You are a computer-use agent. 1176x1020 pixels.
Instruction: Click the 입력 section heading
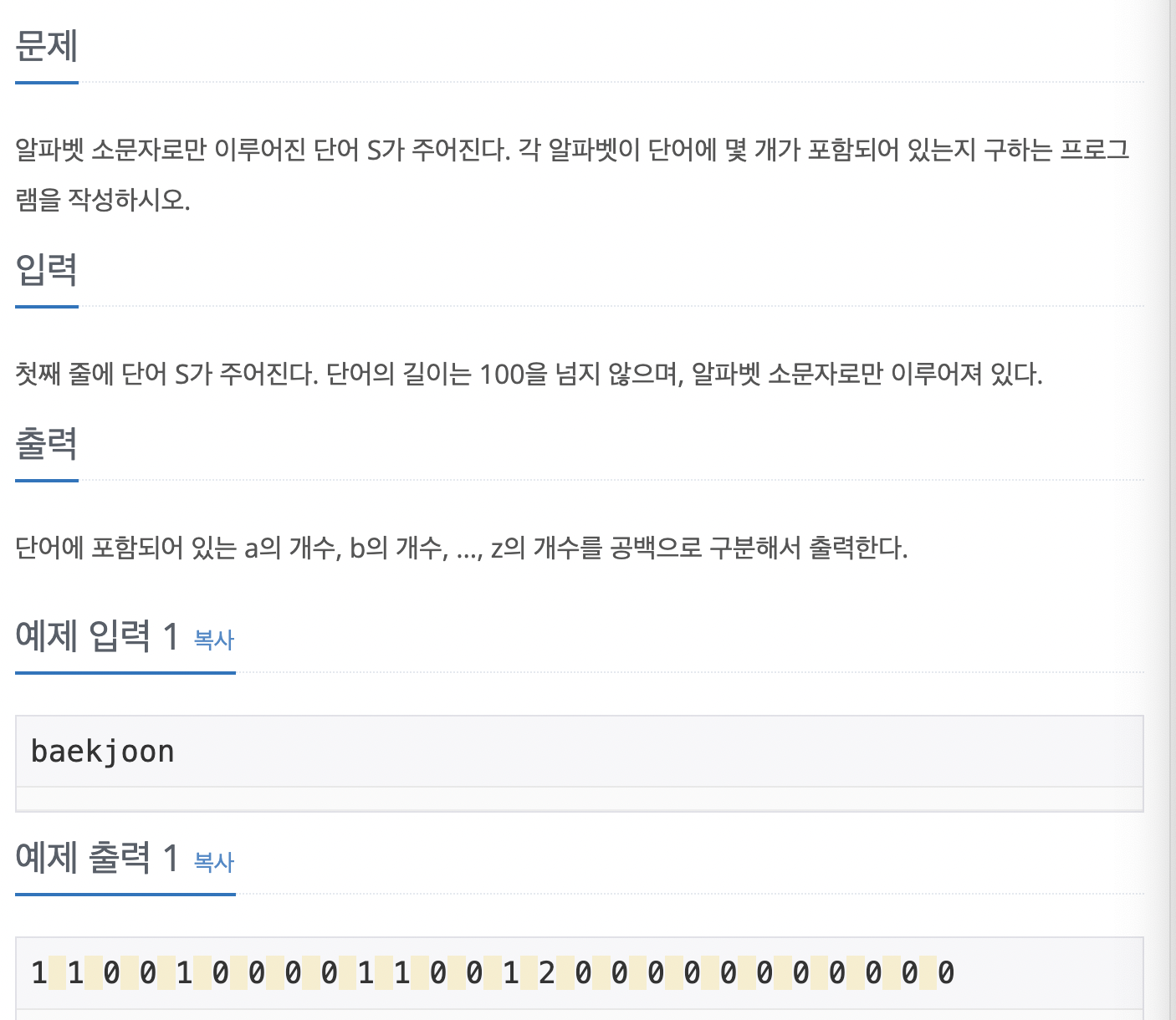(47, 269)
